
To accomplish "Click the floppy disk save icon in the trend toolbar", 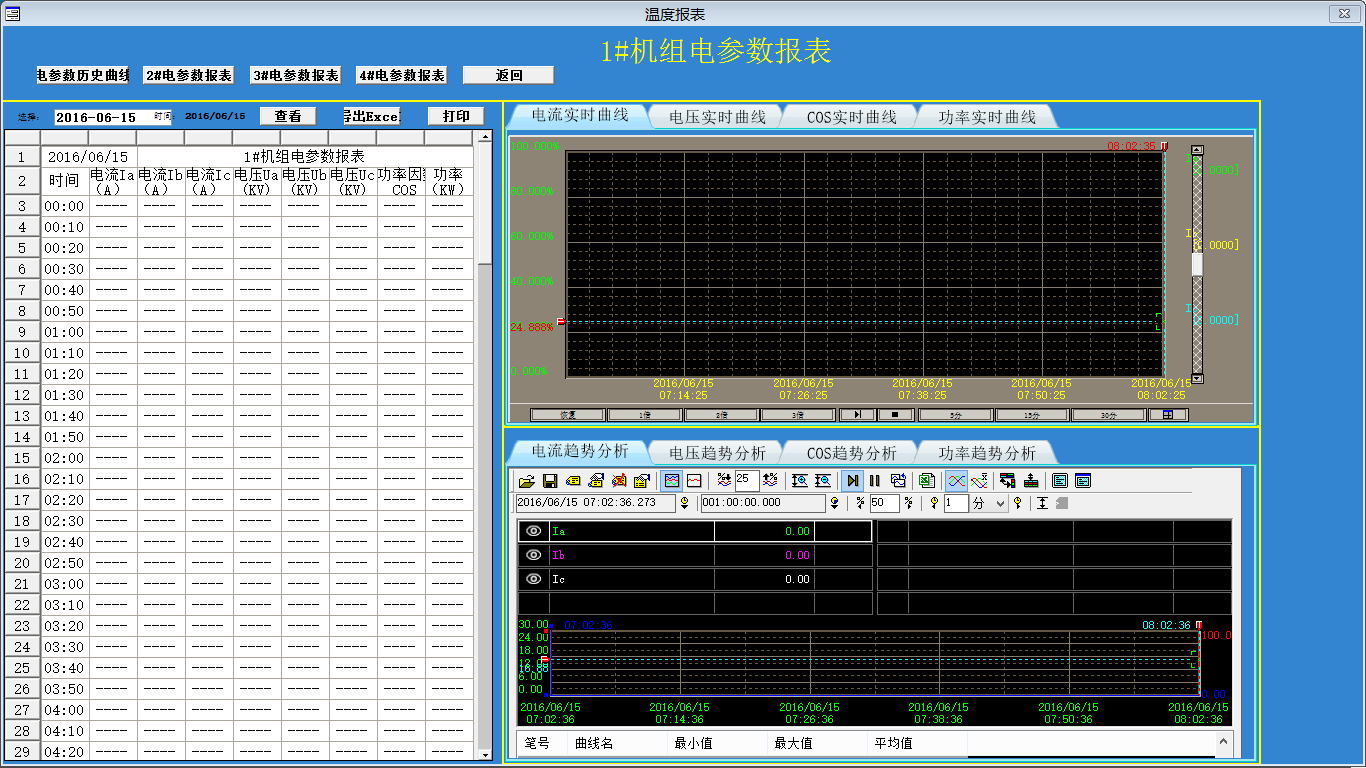I will (x=550, y=481).
